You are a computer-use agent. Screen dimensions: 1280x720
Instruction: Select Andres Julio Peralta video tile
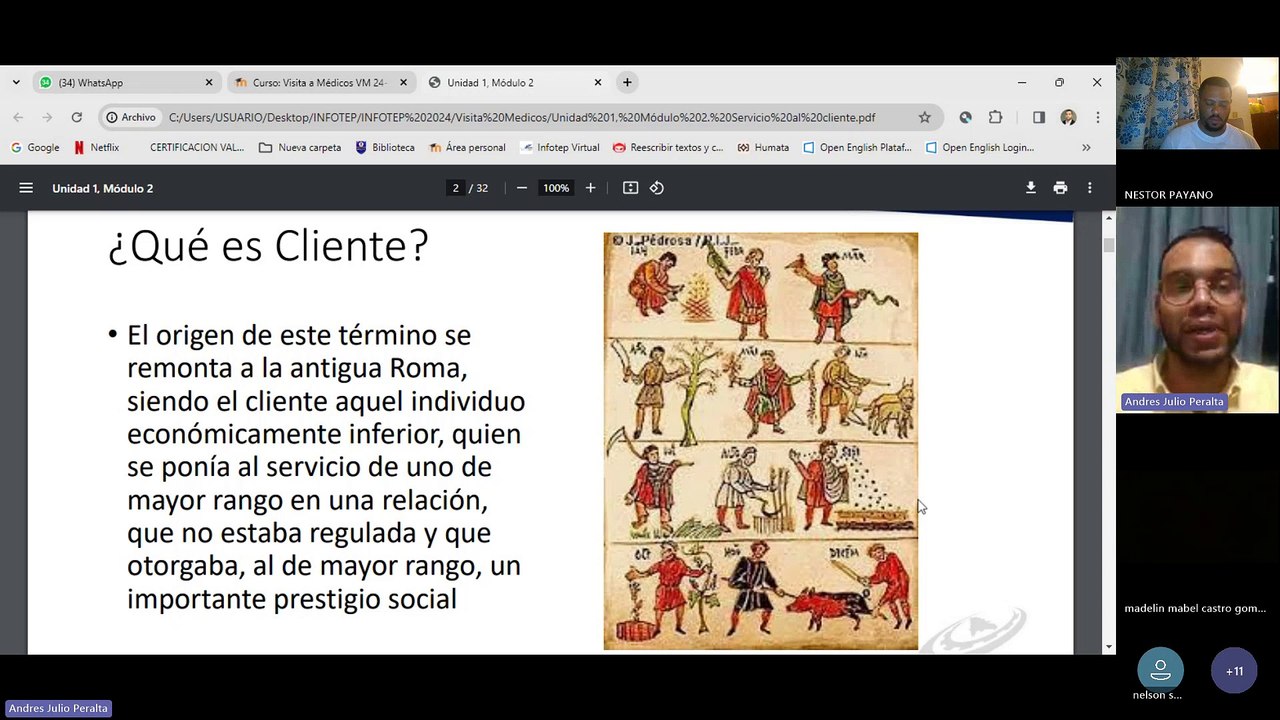click(1197, 309)
